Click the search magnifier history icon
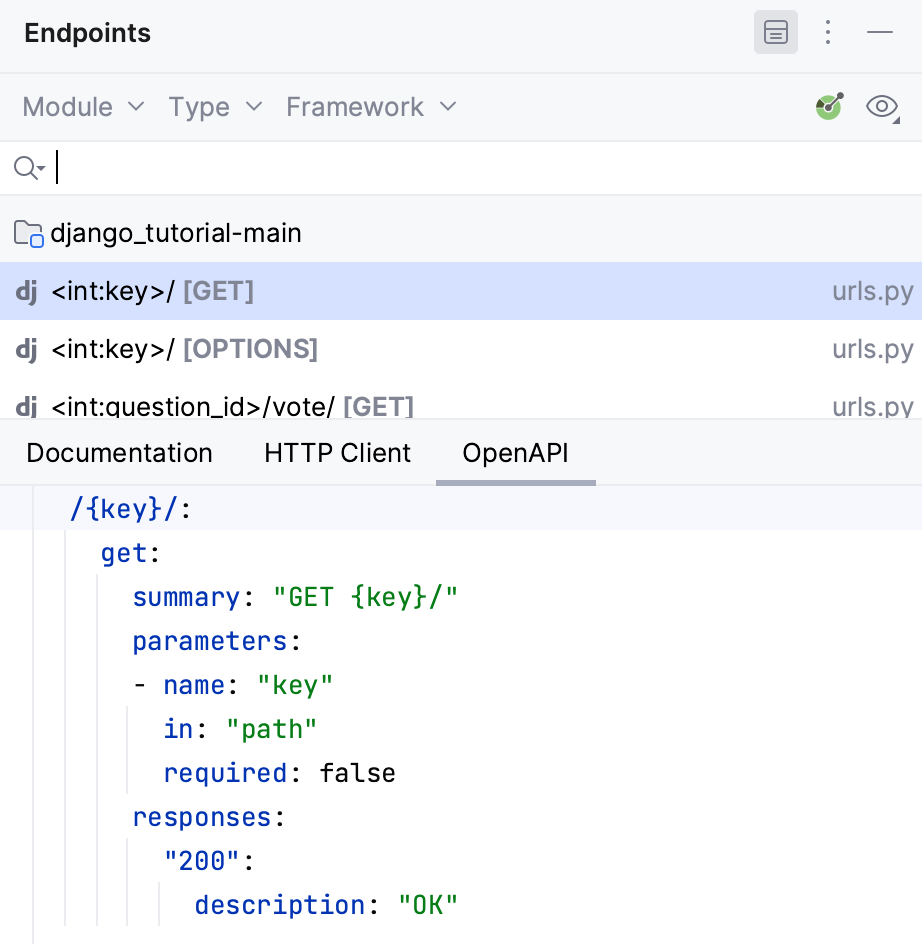 [29, 168]
